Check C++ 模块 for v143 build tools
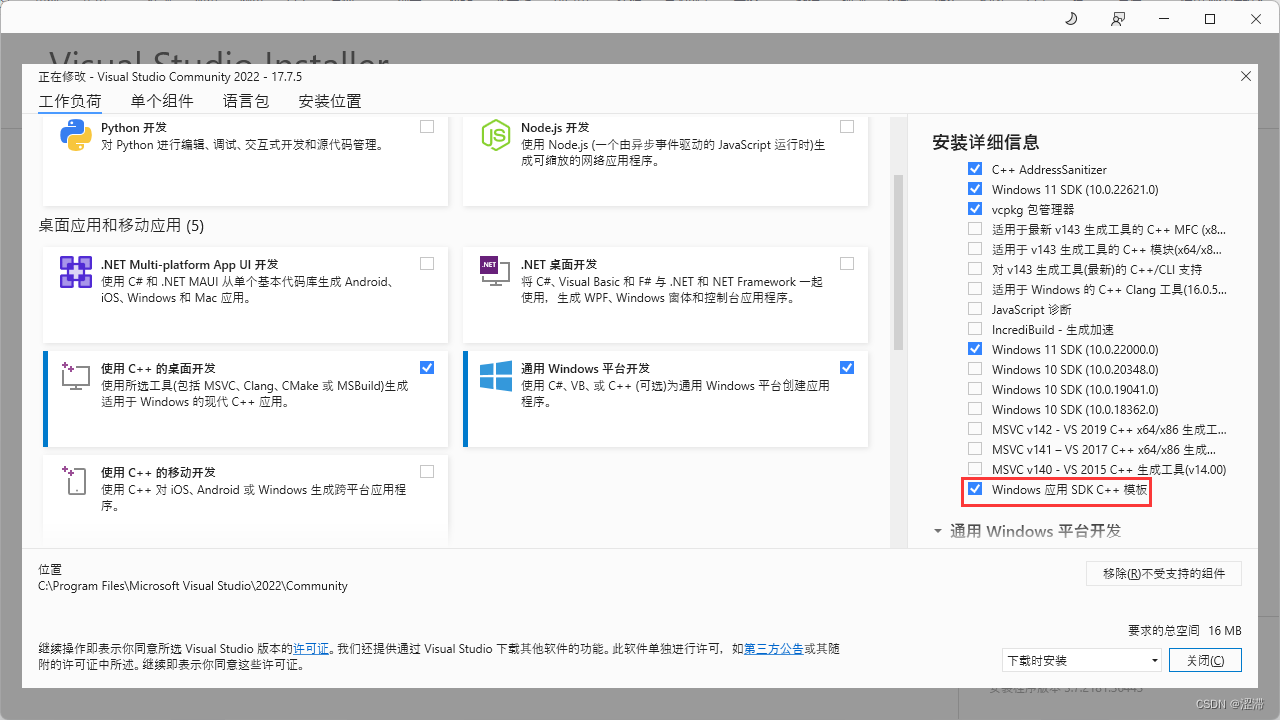The image size is (1280, 720). tap(975, 249)
